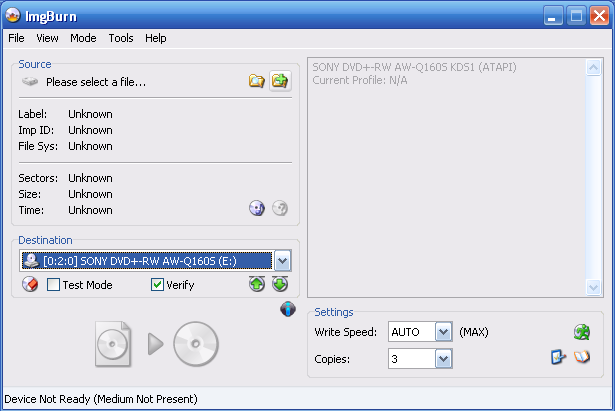Open the Write Speed dropdown
This screenshot has height=411, width=615.
(x=443, y=332)
